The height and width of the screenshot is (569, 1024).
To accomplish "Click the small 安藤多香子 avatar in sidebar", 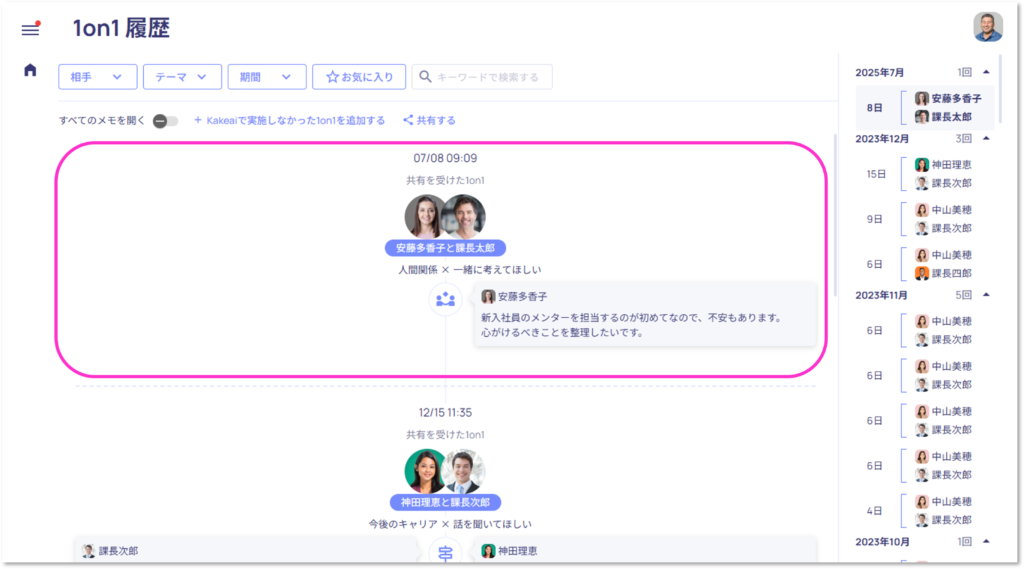I will tap(921, 99).
